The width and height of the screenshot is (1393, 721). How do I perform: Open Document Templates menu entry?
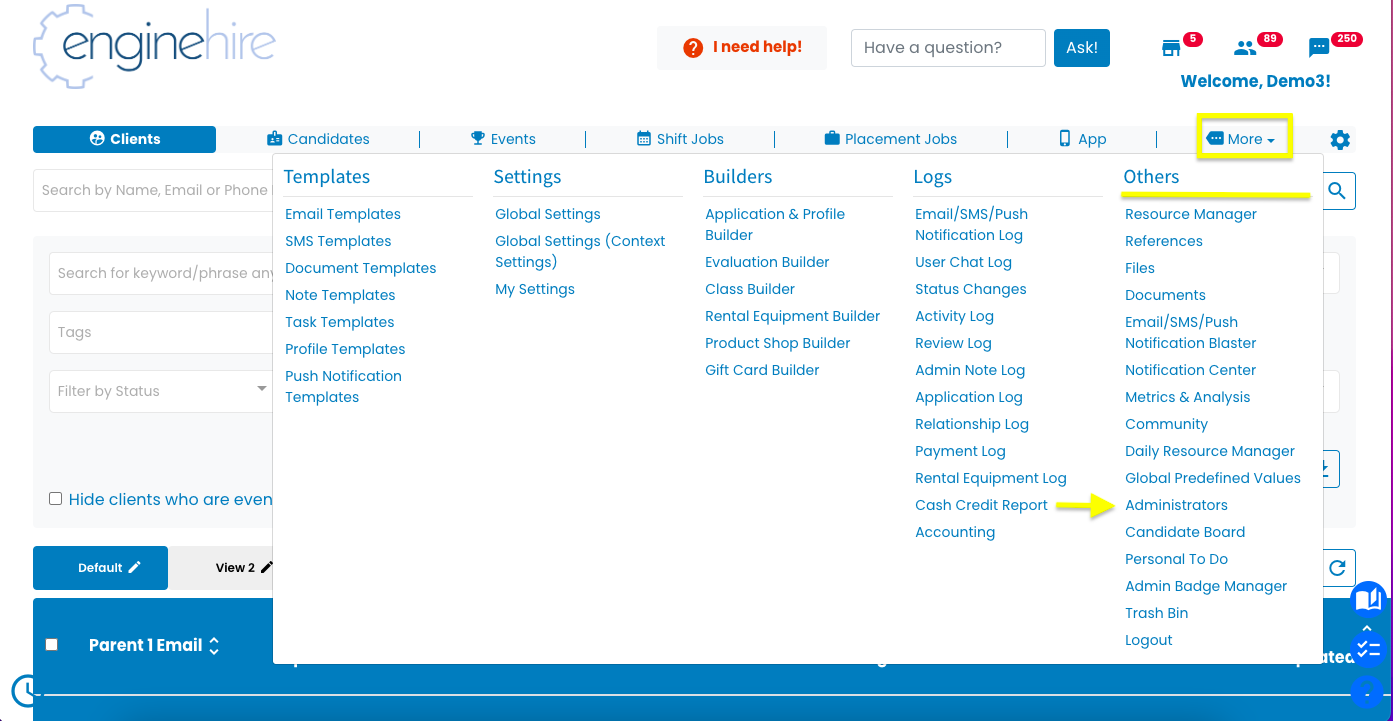[361, 268]
